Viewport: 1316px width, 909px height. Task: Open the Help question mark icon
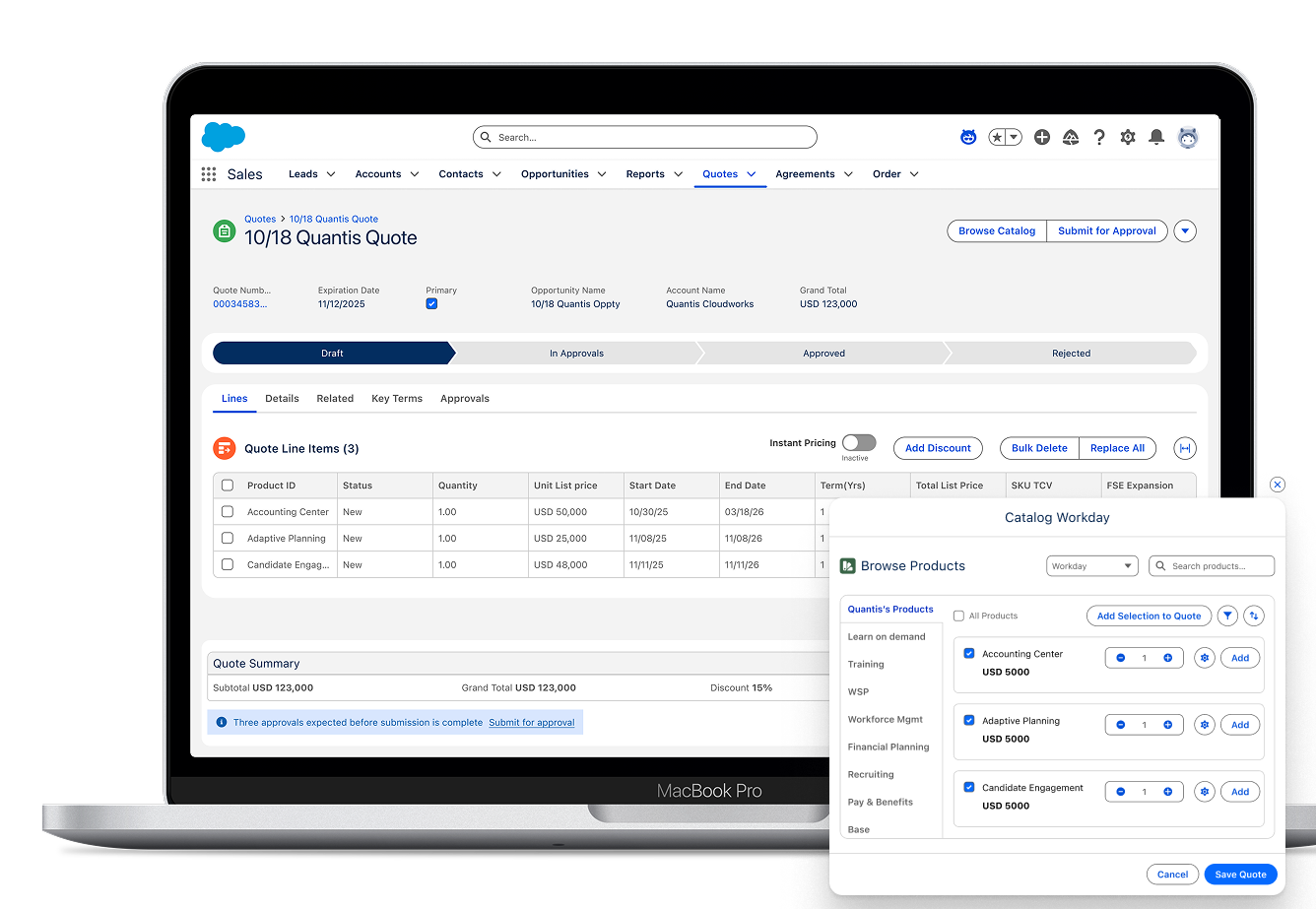[1099, 138]
